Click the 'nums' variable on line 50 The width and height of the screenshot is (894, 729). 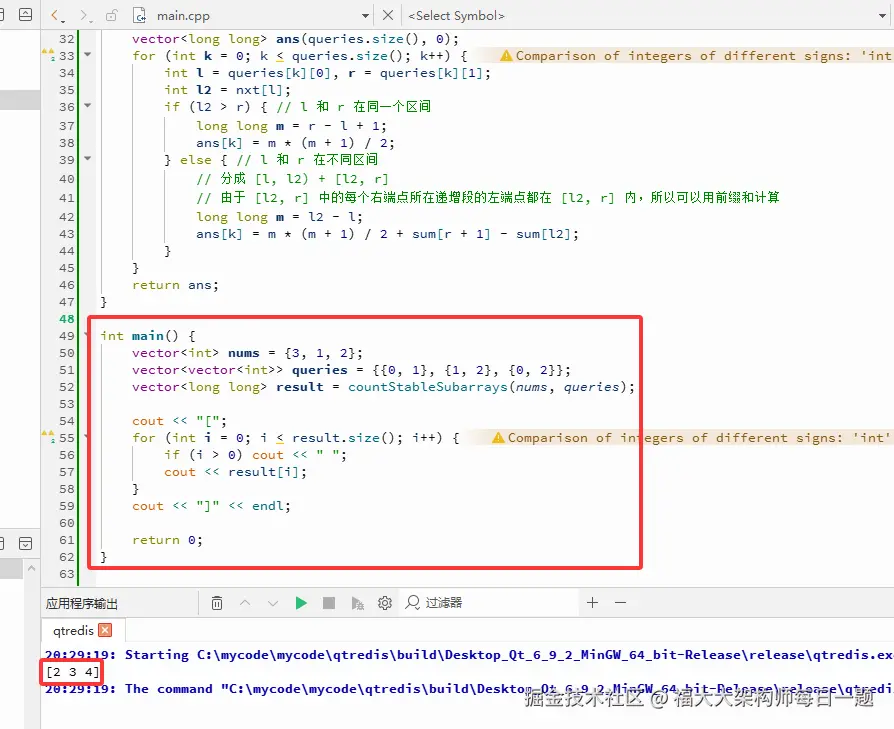[243, 353]
